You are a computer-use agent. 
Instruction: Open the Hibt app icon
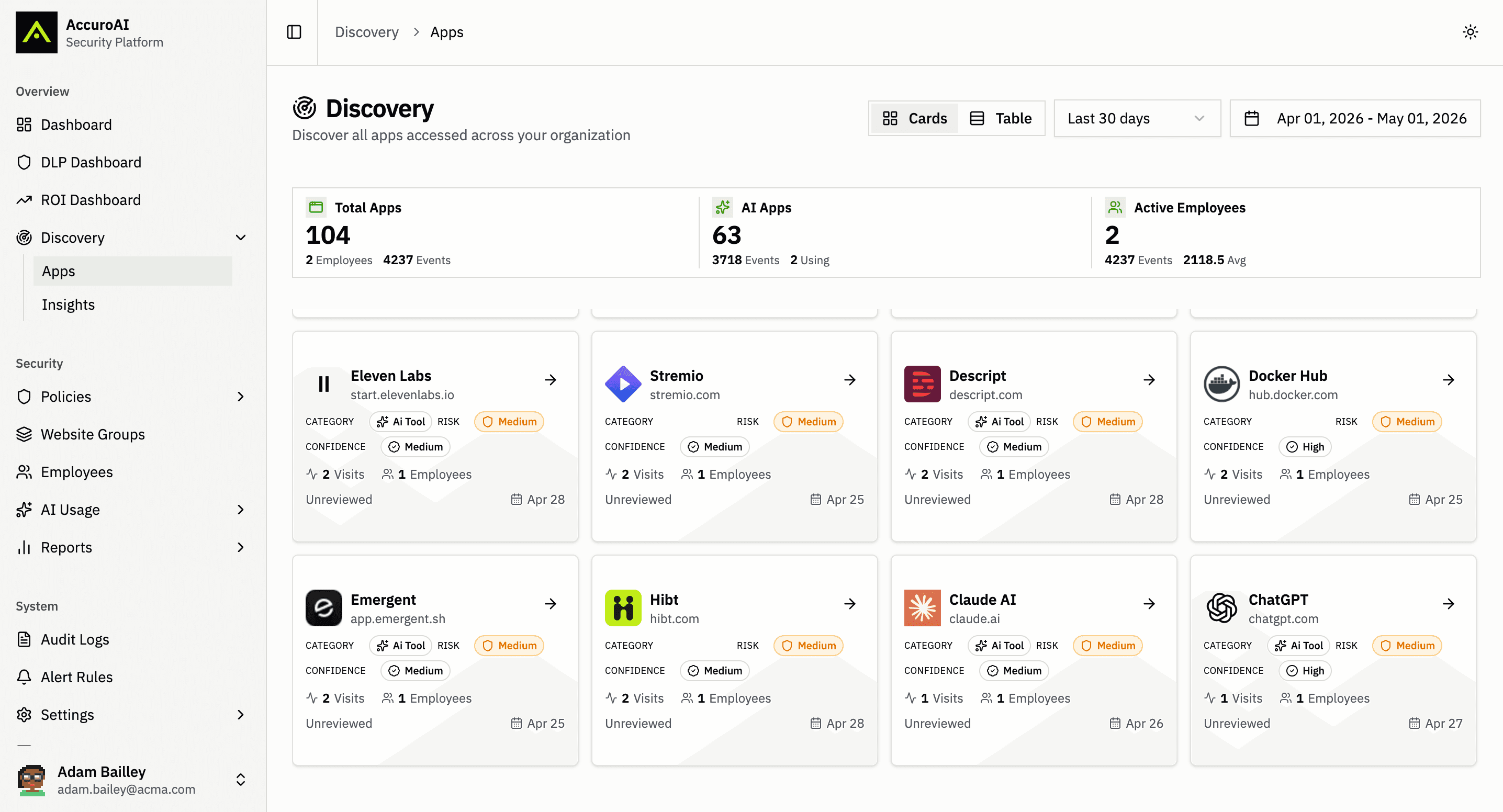pos(623,608)
